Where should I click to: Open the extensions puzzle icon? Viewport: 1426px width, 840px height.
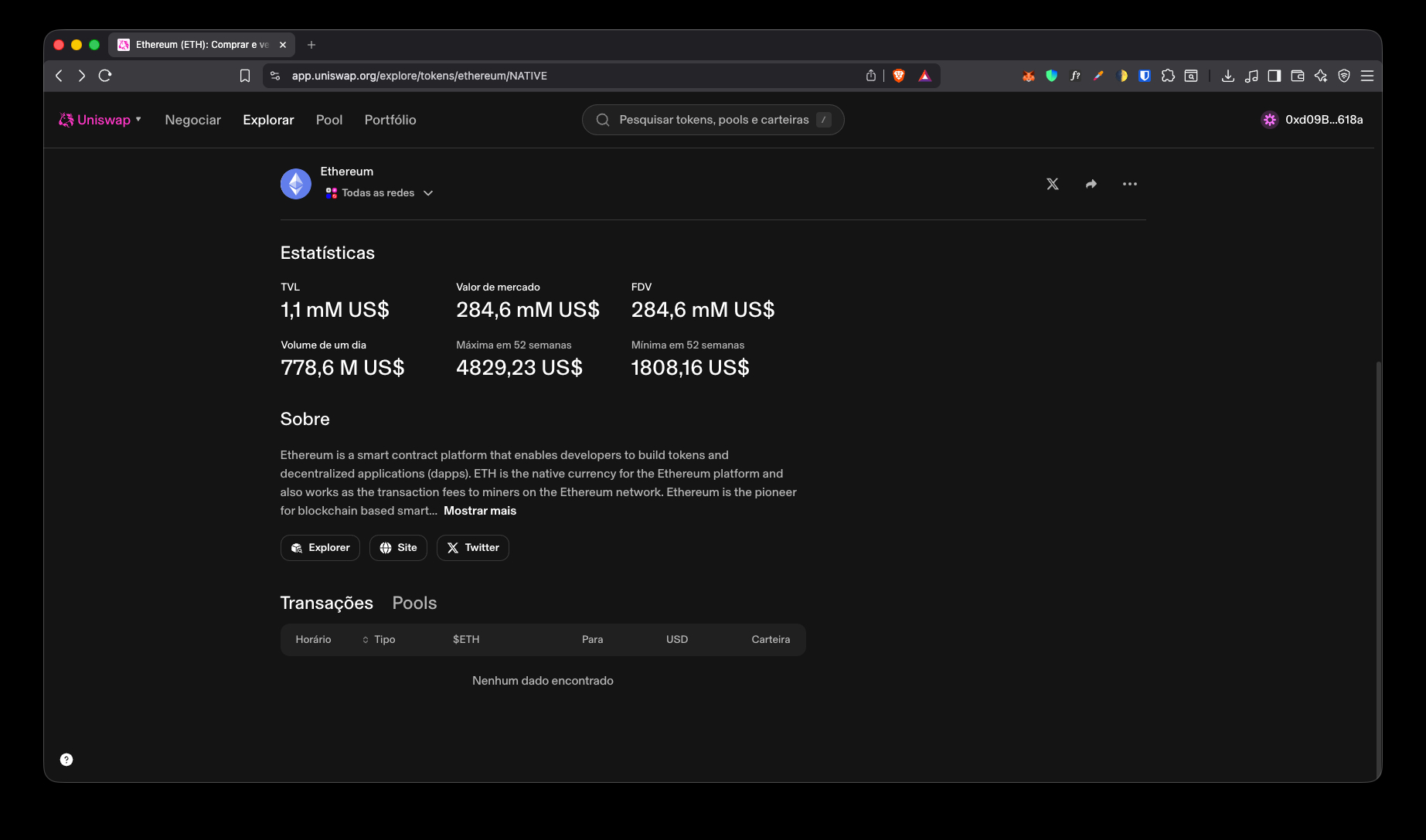point(1169,76)
